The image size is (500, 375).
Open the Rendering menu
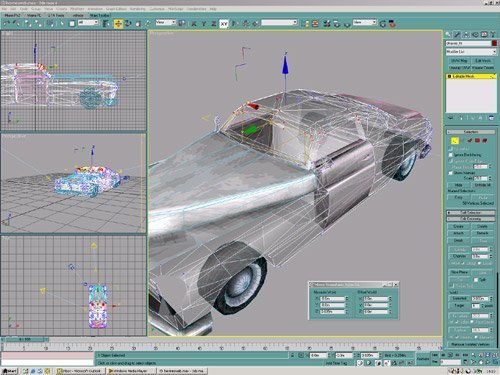(x=137, y=9)
